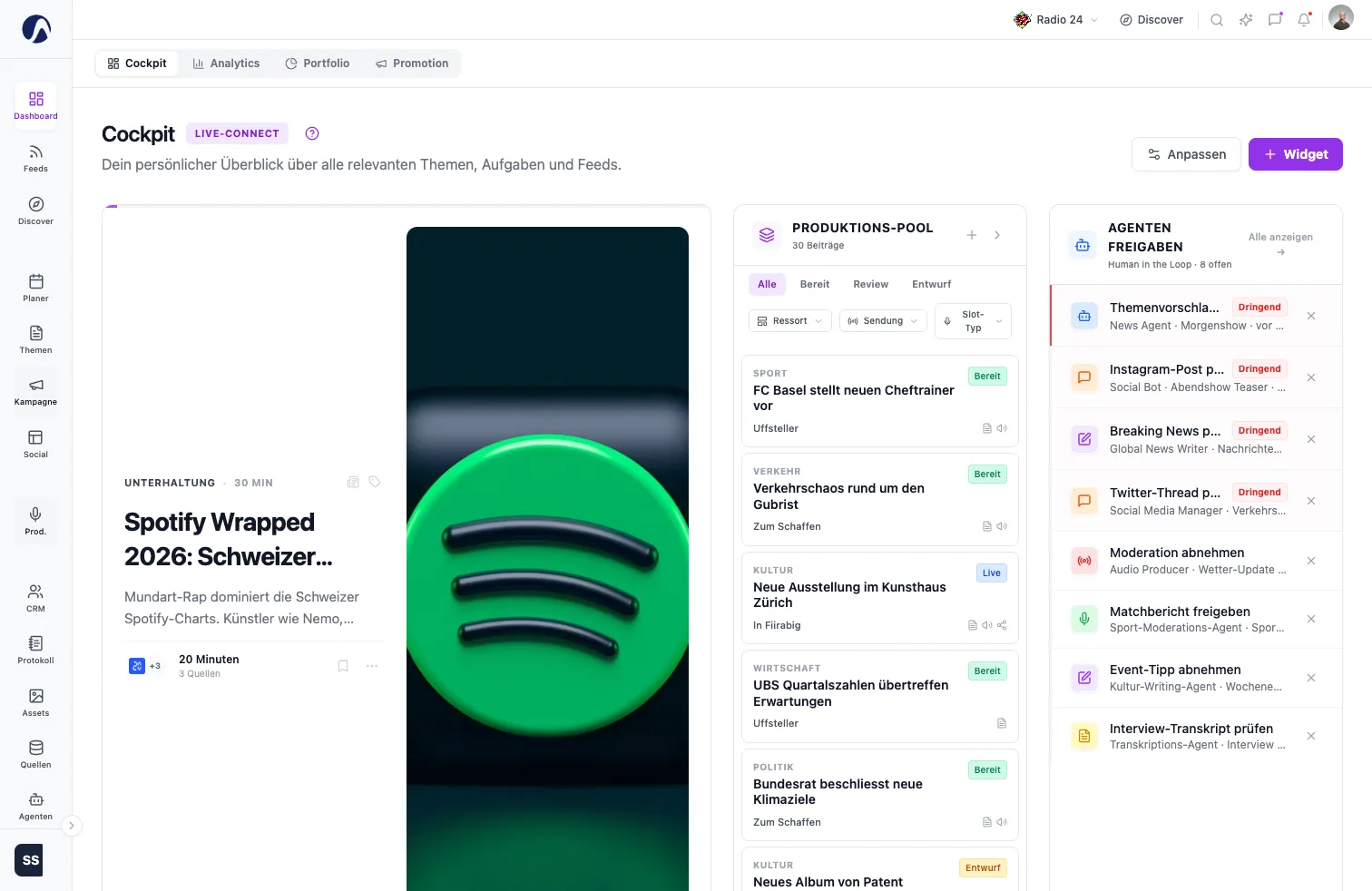
Task: Click the tag icon on Unterhaltung card
Action: click(x=375, y=482)
